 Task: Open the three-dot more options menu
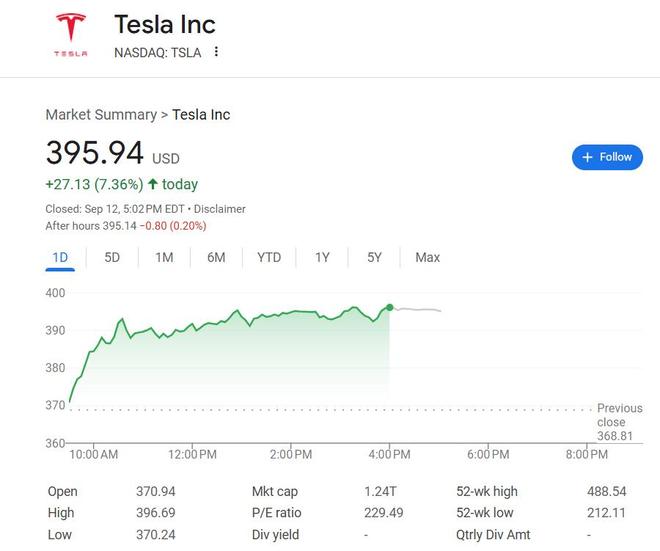[216, 52]
